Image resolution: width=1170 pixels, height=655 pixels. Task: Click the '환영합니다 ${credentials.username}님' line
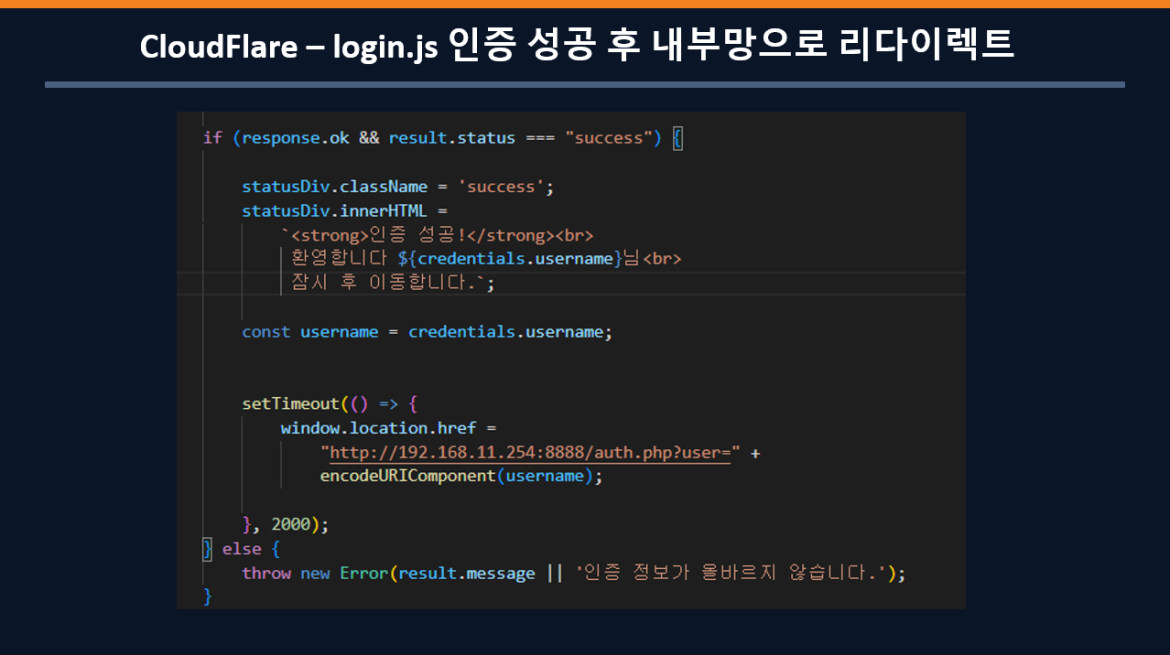pos(486,259)
